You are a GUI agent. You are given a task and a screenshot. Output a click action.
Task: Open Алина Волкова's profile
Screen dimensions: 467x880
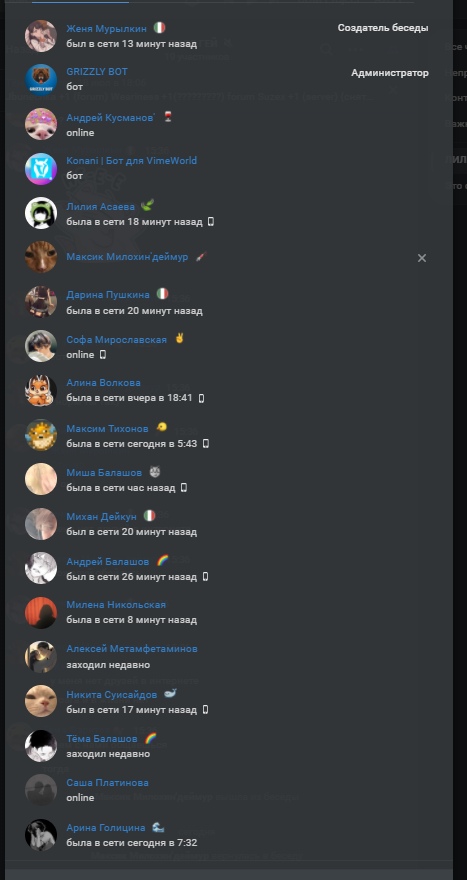[x=103, y=383]
